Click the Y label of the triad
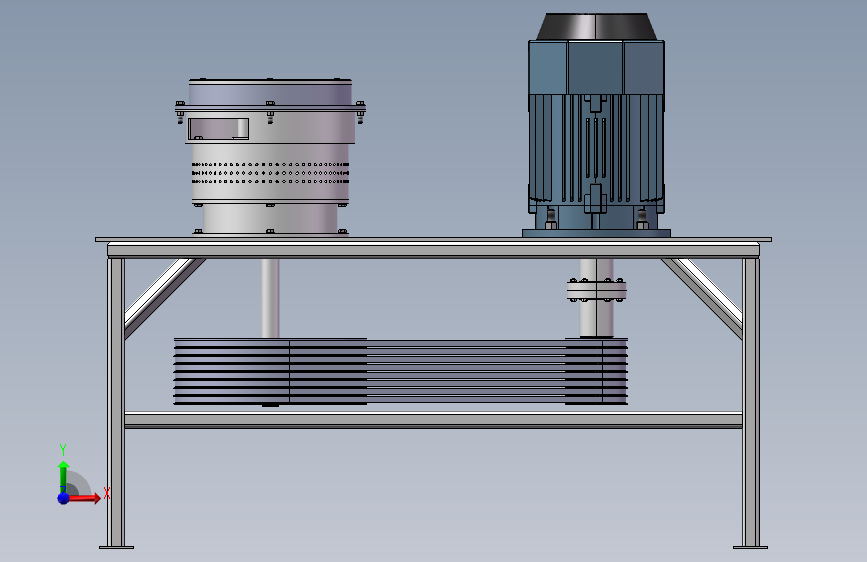This screenshot has width=867, height=562. tap(63, 450)
